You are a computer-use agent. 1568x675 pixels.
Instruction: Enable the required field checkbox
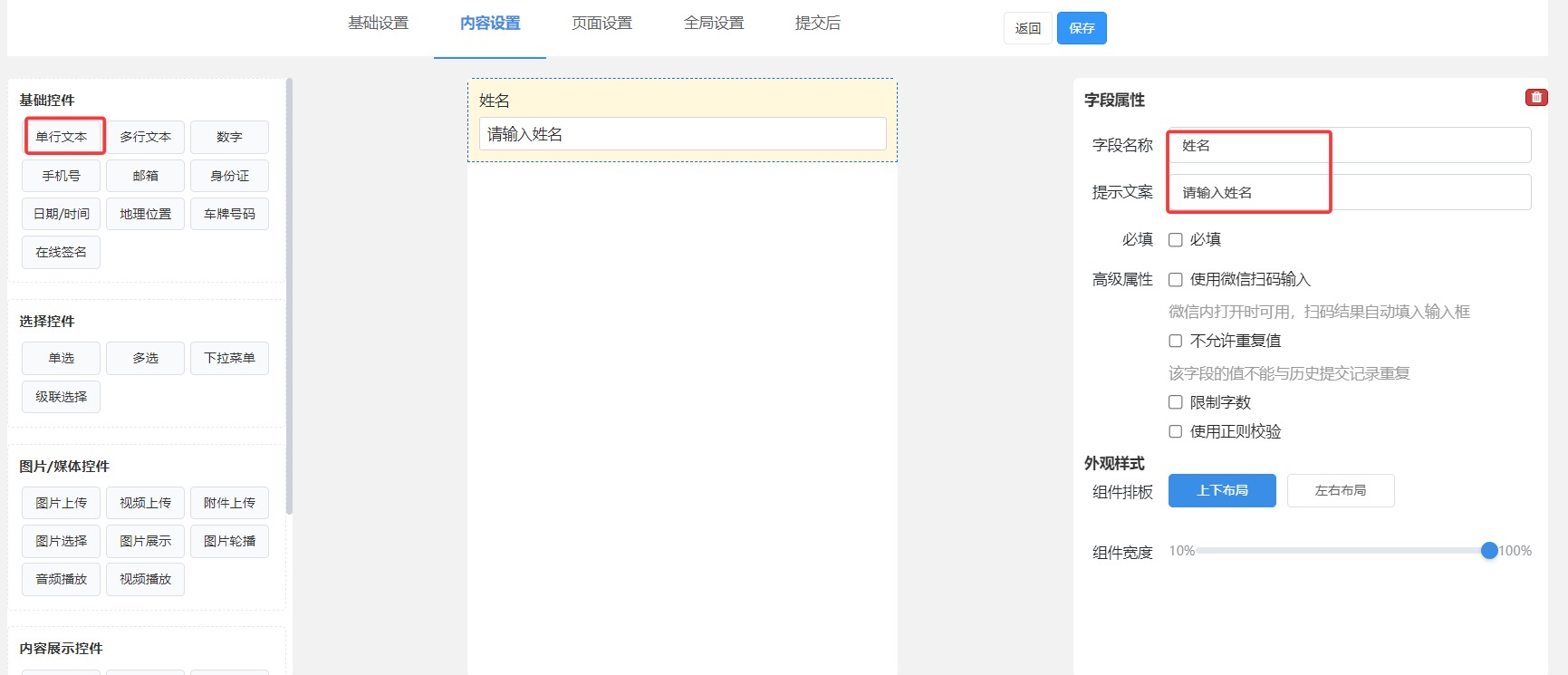point(1176,240)
